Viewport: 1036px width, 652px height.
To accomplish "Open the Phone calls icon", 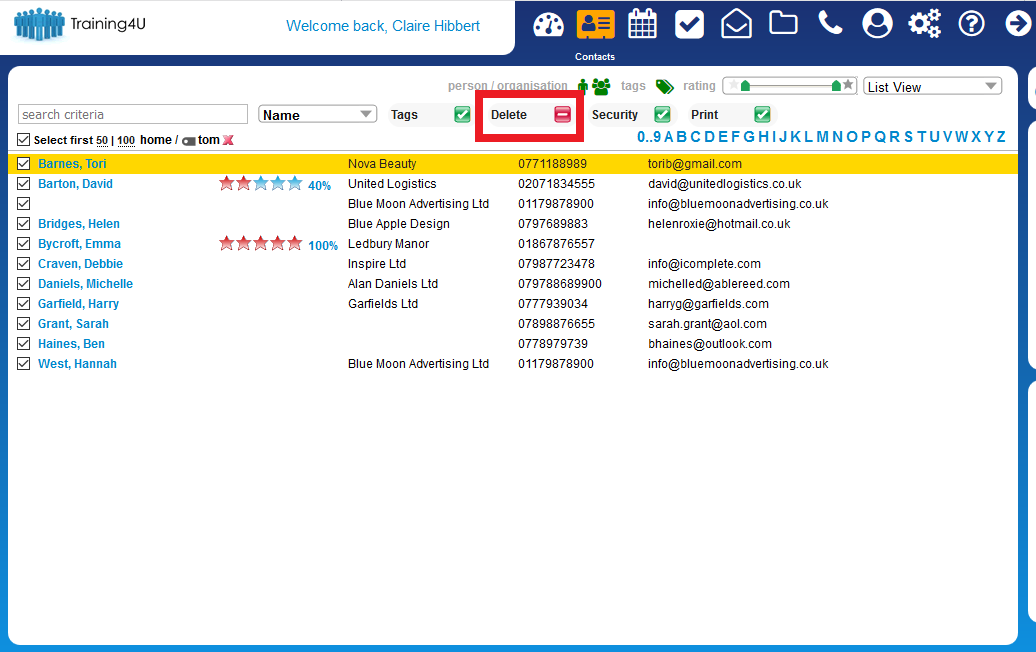I will pos(830,23).
